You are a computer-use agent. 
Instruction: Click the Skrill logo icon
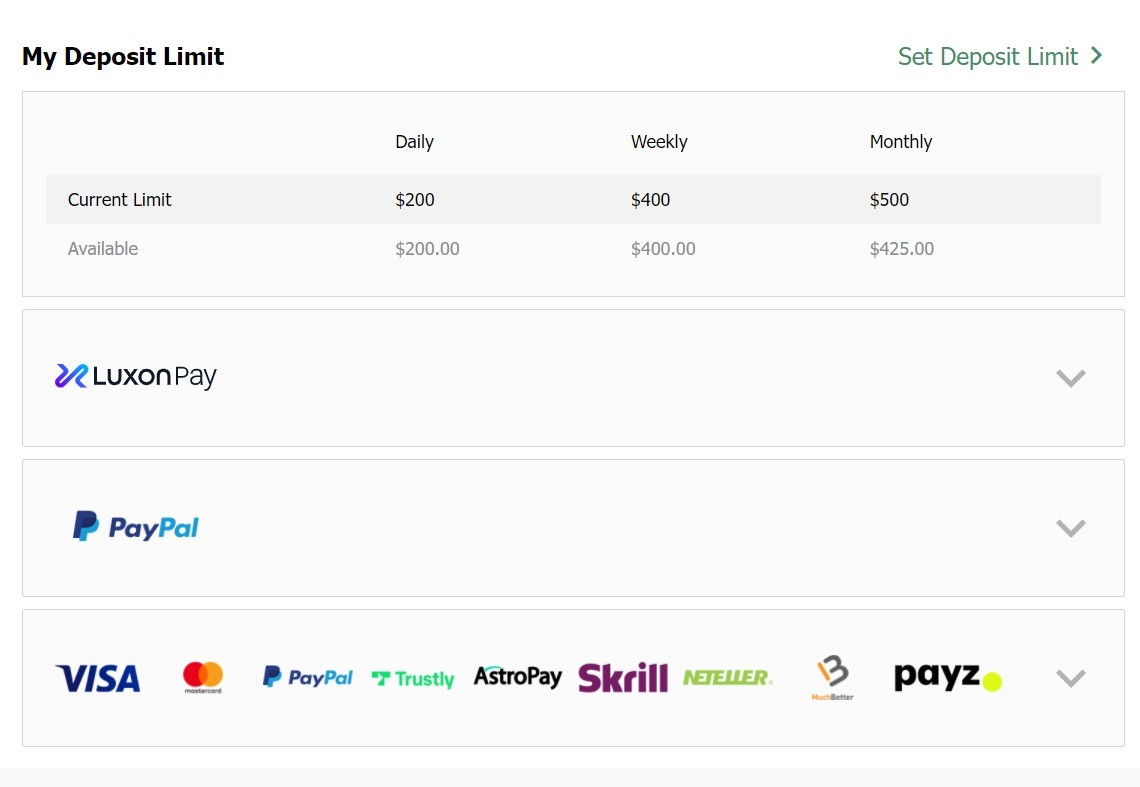pyautogui.click(x=622, y=678)
